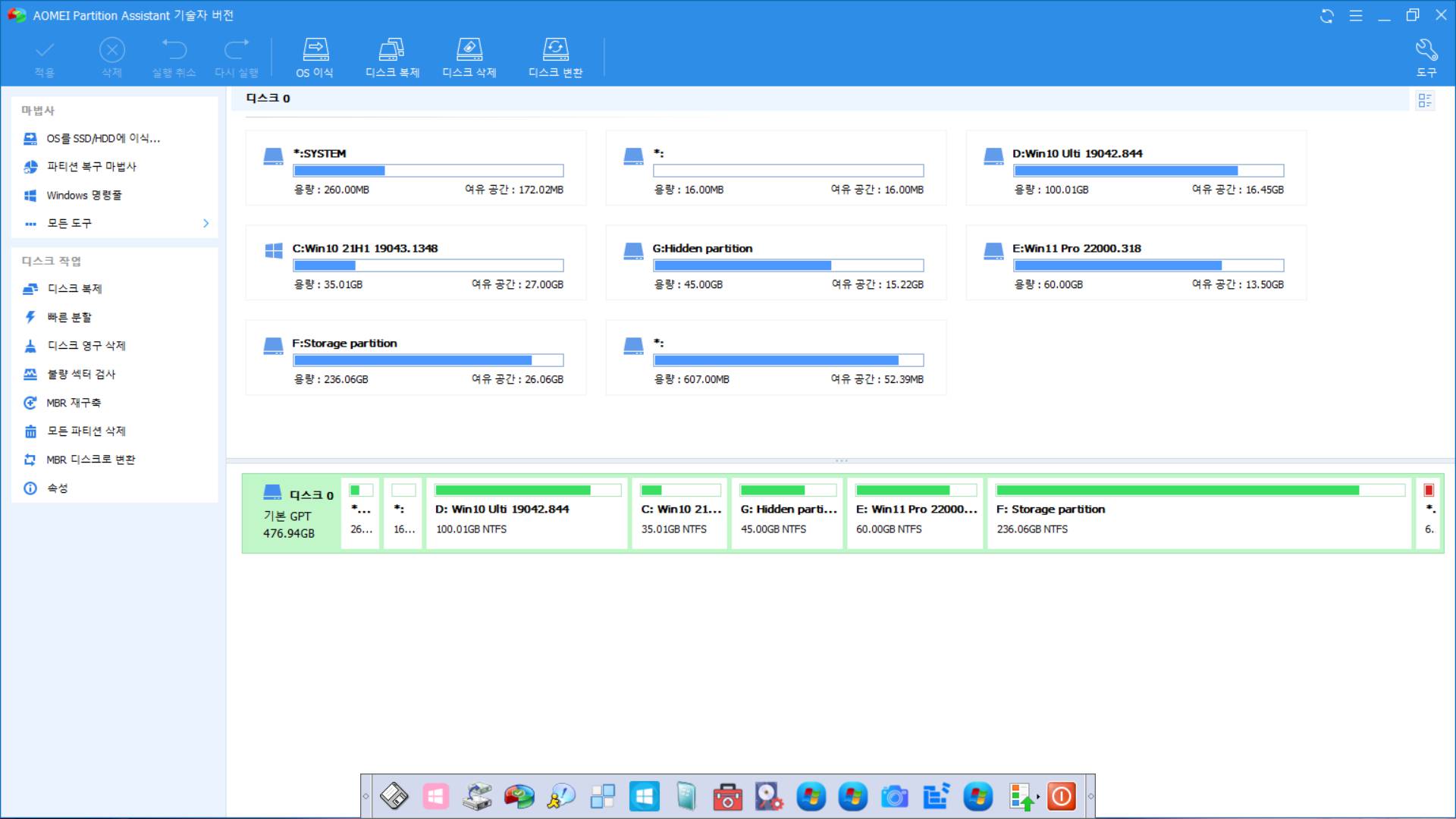This screenshot has height=819, width=1456.
Task: Click the 디스크 삭제 toolbar icon
Action: coord(469,58)
